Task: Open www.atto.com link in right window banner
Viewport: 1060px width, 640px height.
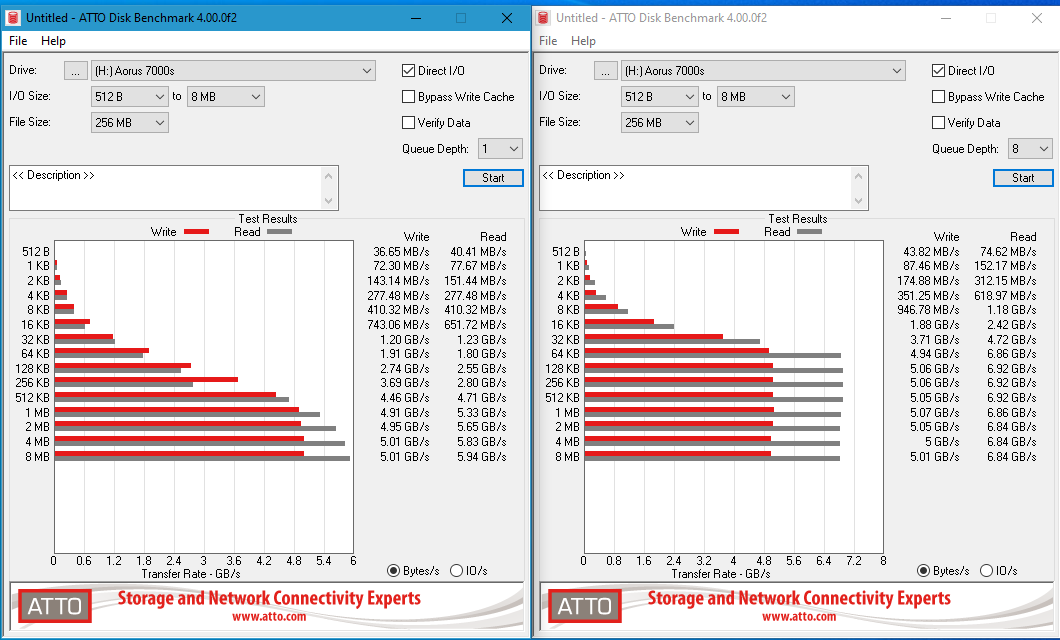Action: coord(799,616)
